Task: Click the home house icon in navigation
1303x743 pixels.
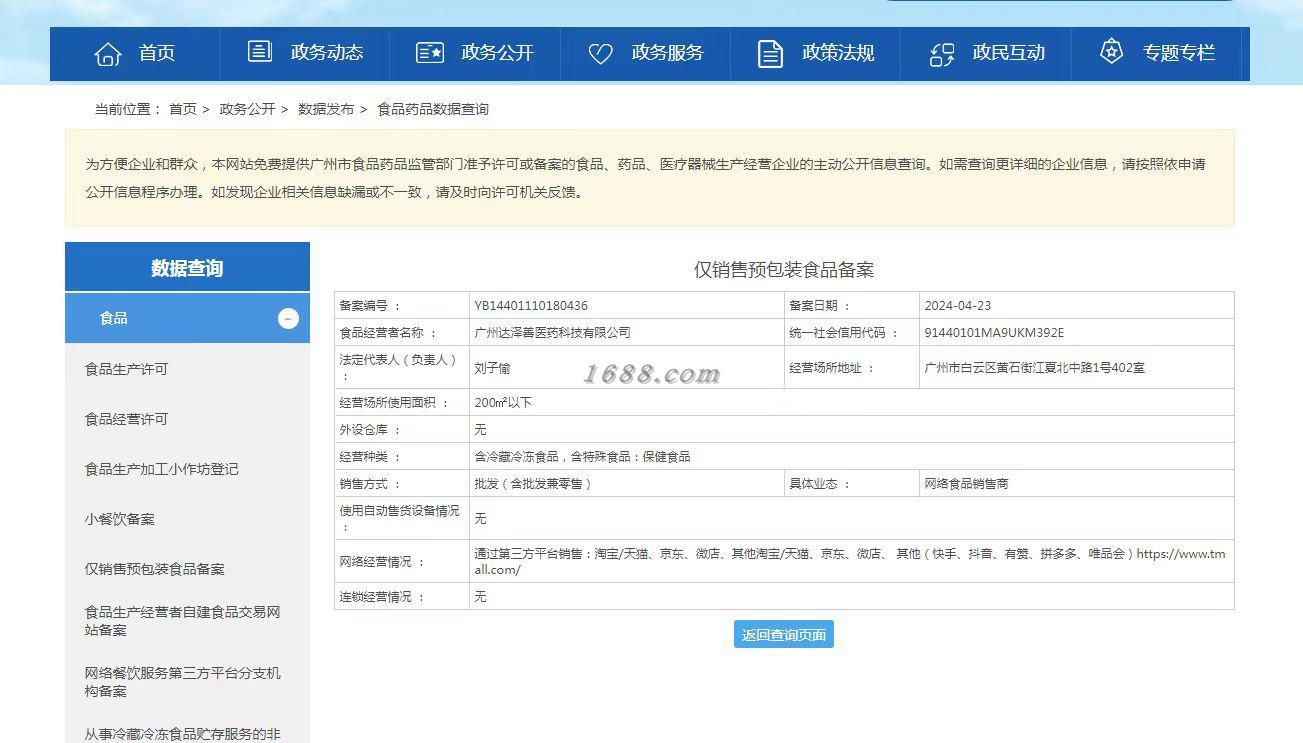Action: (108, 54)
